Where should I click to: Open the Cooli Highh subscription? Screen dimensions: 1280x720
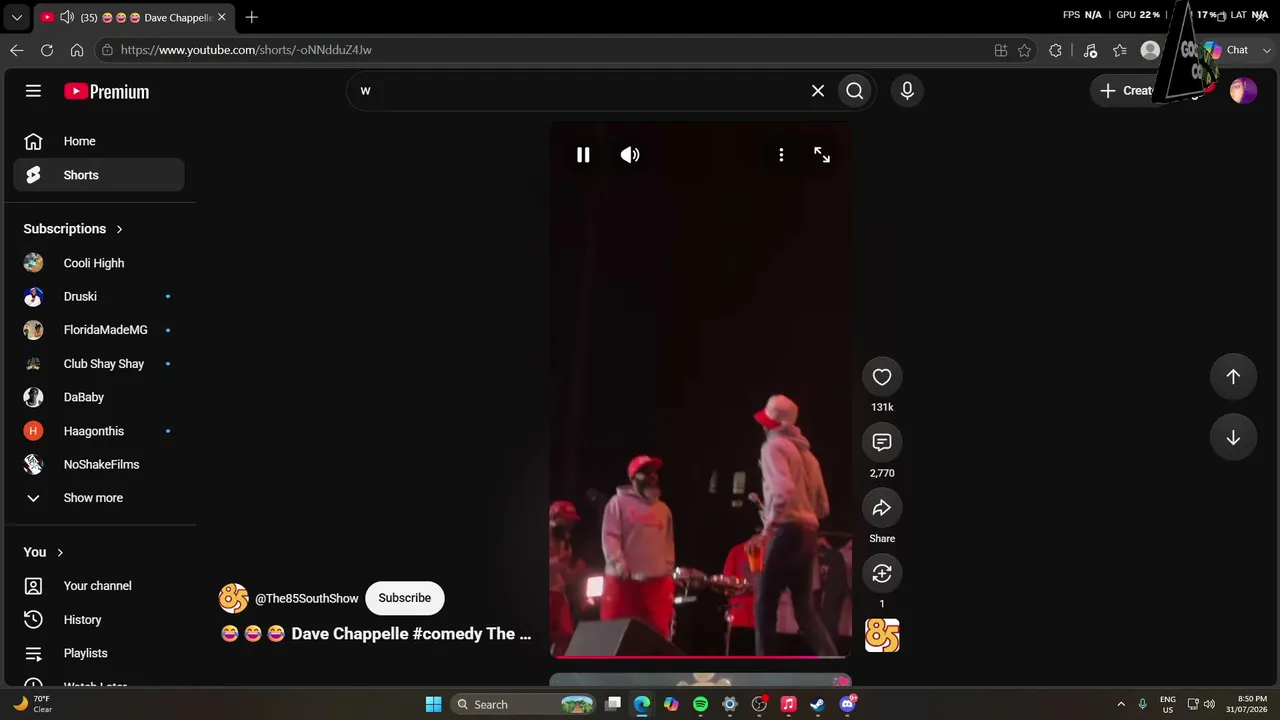tap(99, 263)
